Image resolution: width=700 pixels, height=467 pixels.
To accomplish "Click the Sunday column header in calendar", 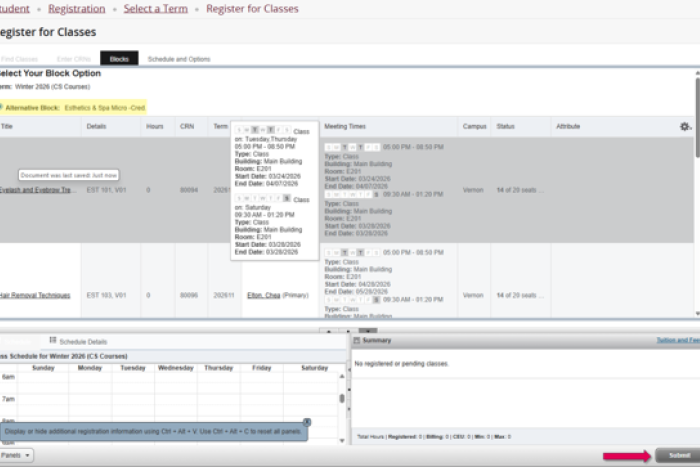I will [x=43, y=368].
